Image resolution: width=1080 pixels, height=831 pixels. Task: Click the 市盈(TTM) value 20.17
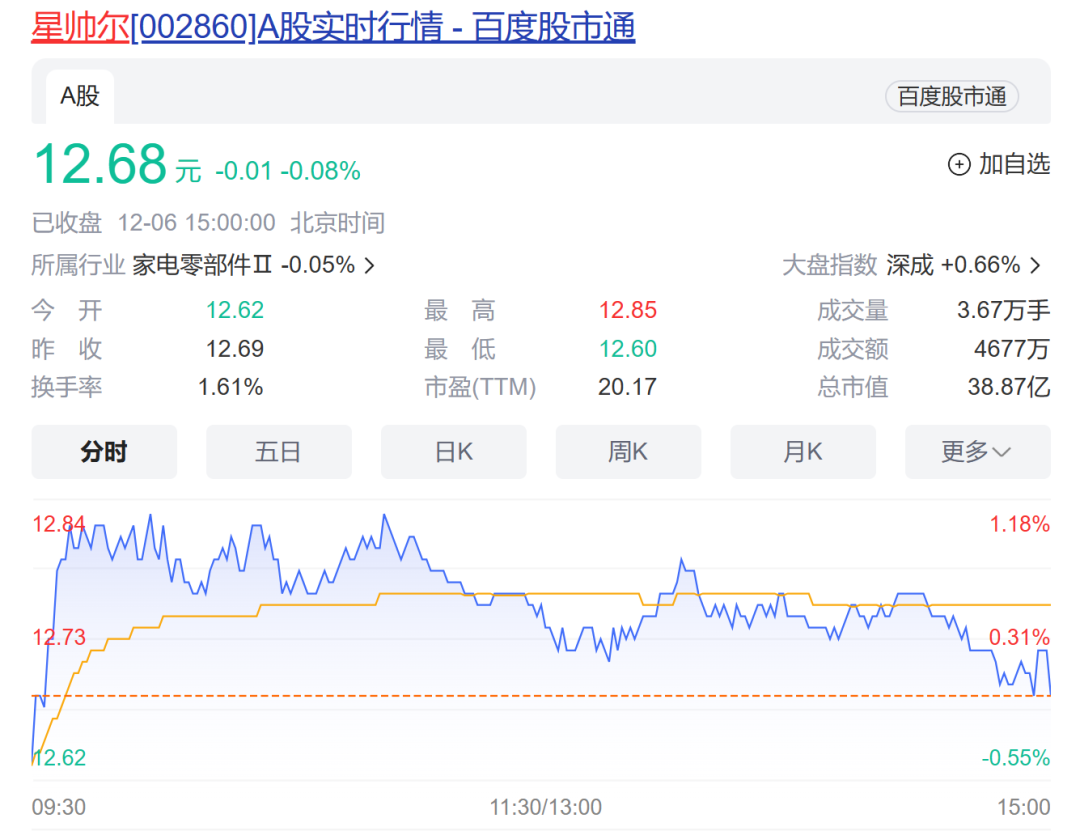[627, 387]
